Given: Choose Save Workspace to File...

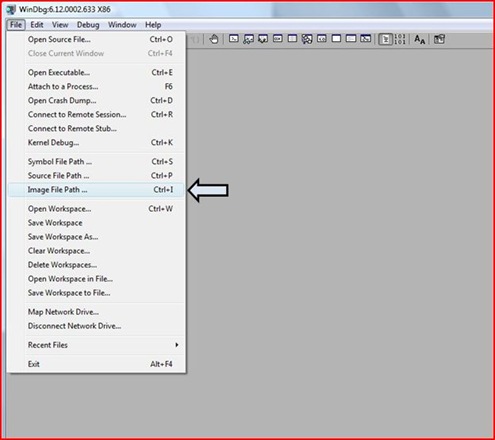Looking at the screenshot, I should click(96, 293).
